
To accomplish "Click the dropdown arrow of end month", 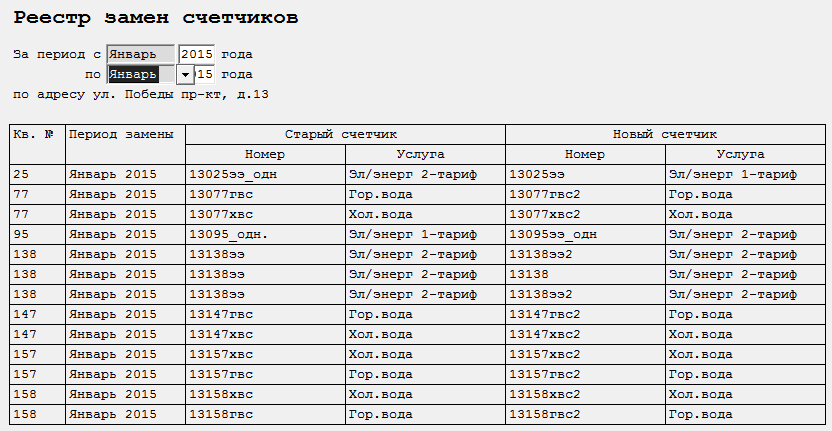I will 185,75.
